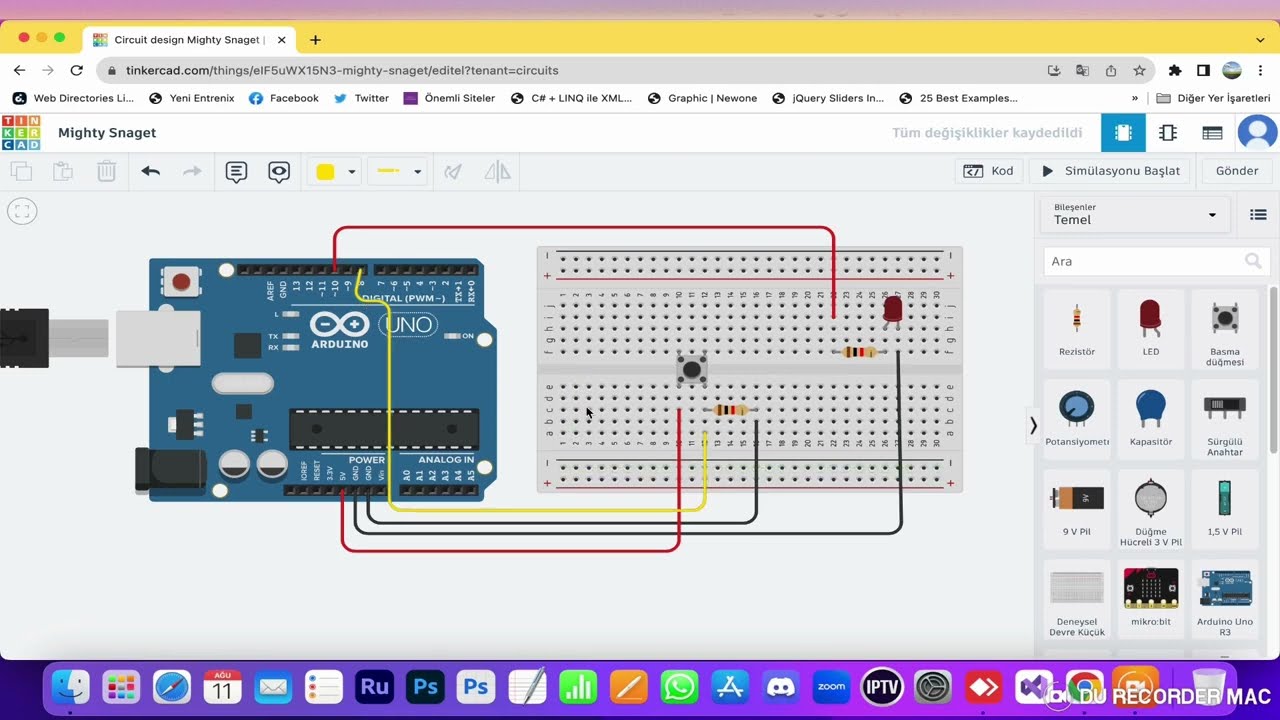This screenshot has height=720, width=1280.
Task: Open the Notes tool icon
Action: (x=236, y=171)
